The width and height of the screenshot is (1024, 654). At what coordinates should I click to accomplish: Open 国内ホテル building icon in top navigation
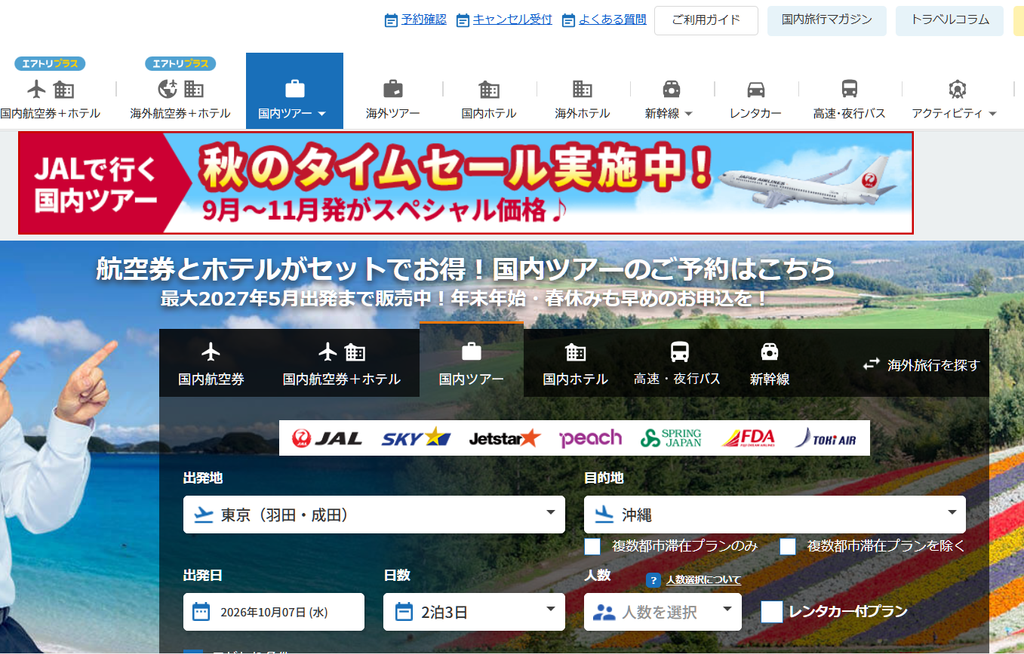pos(488,89)
